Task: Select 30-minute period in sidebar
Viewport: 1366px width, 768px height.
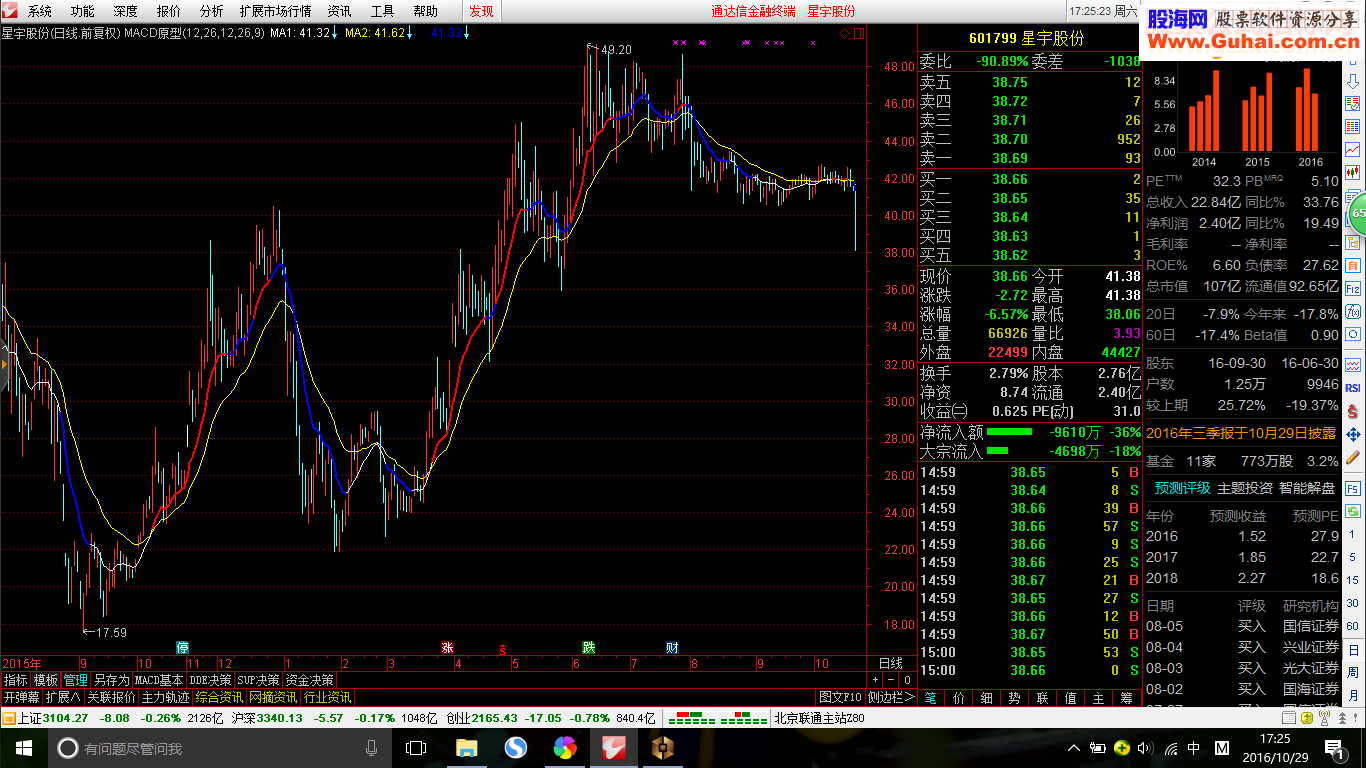Action: (1353, 602)
